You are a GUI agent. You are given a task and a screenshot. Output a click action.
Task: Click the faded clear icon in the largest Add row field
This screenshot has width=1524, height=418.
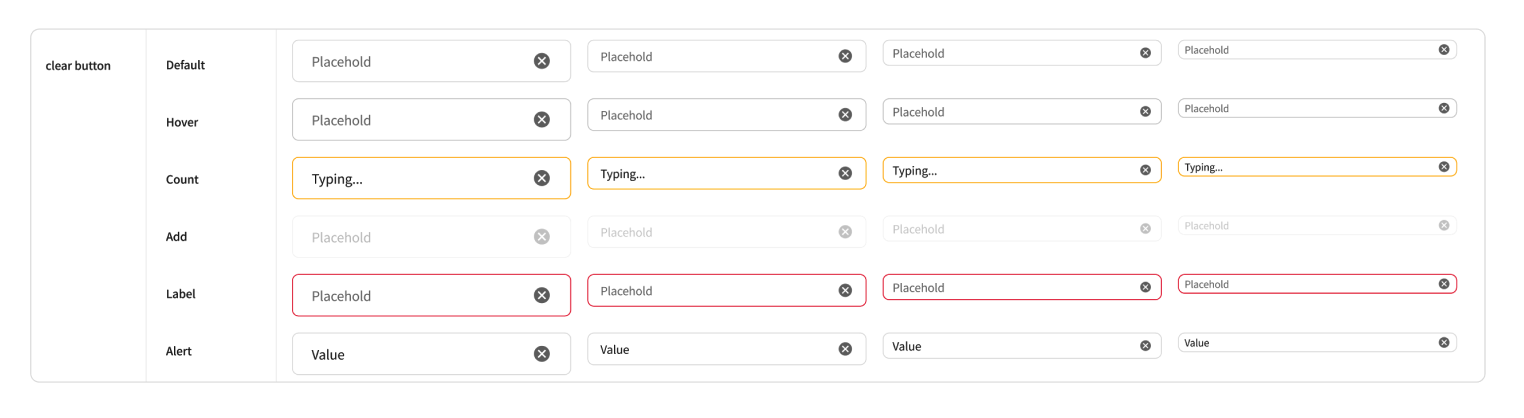coord(542,237)
